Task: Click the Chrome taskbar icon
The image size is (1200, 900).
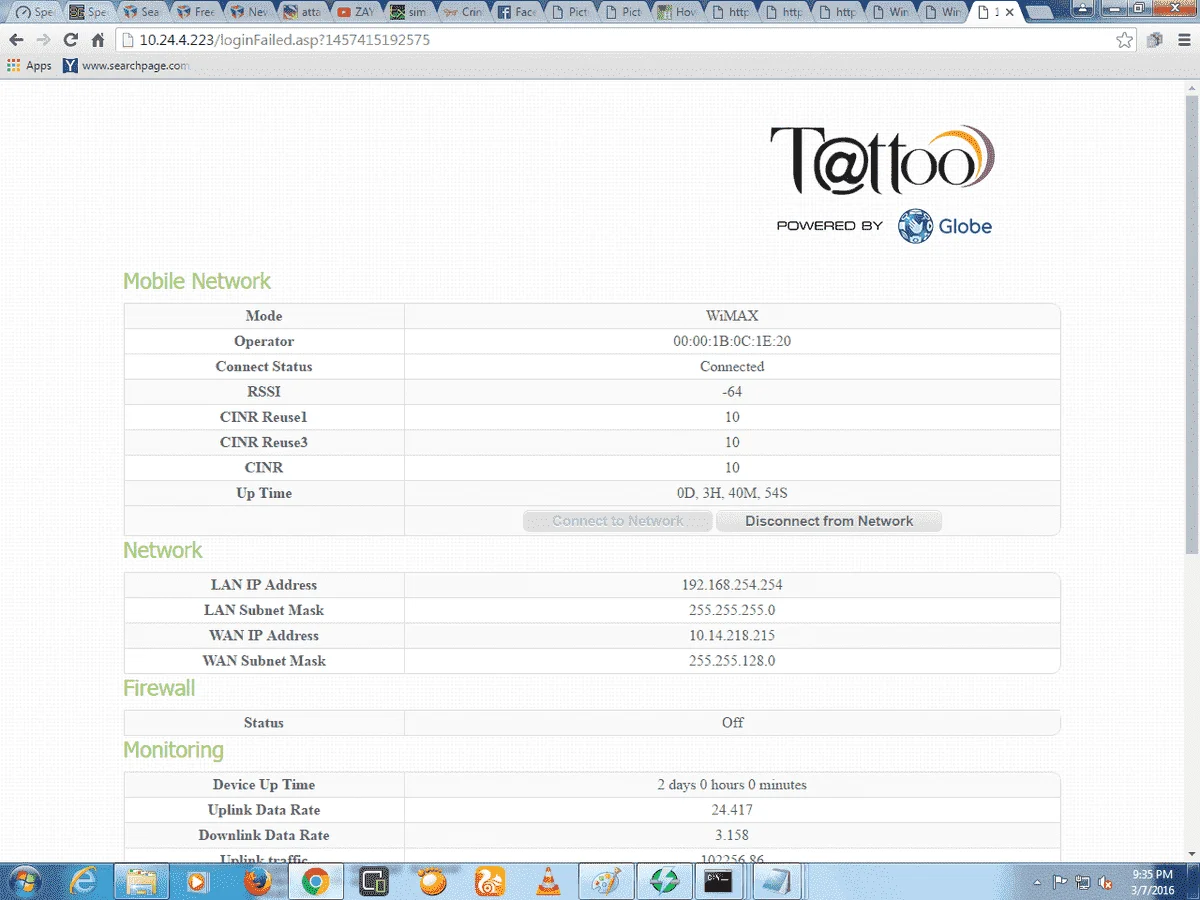Action: pos(316,881)
